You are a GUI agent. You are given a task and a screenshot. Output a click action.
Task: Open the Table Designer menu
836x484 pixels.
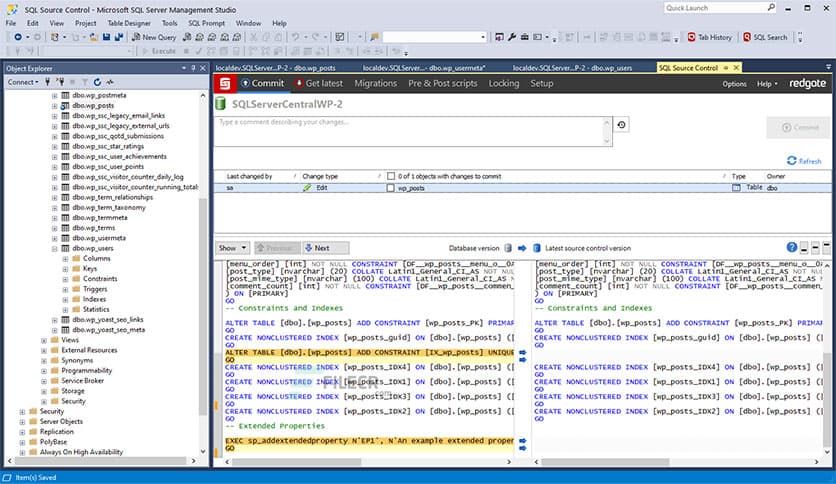pyautogui.click(x=129, y=23)
